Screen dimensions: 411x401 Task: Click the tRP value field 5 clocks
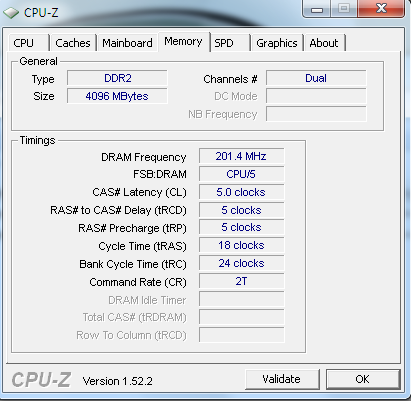[x=242, y=228]
